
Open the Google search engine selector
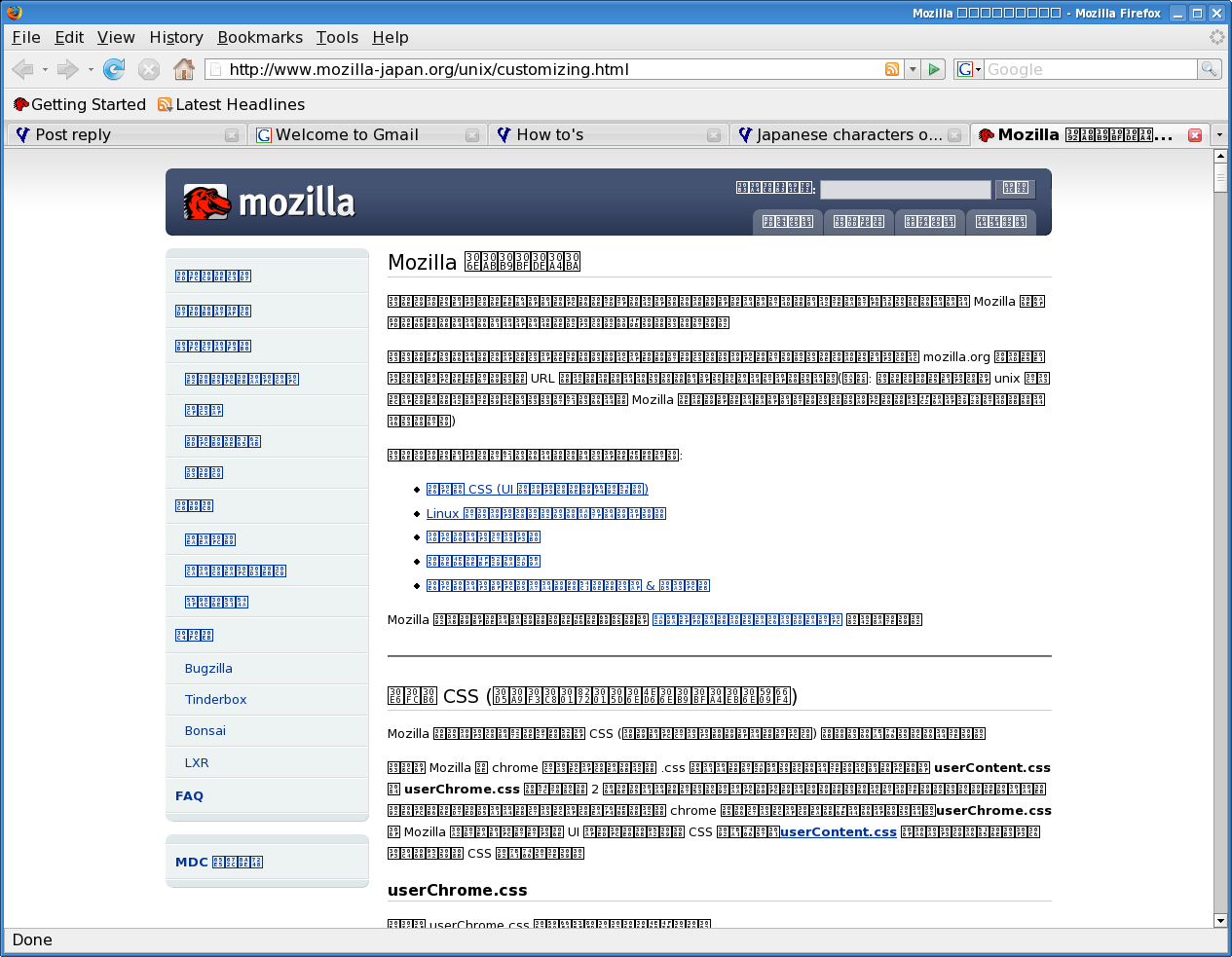(x=968, y=69)
